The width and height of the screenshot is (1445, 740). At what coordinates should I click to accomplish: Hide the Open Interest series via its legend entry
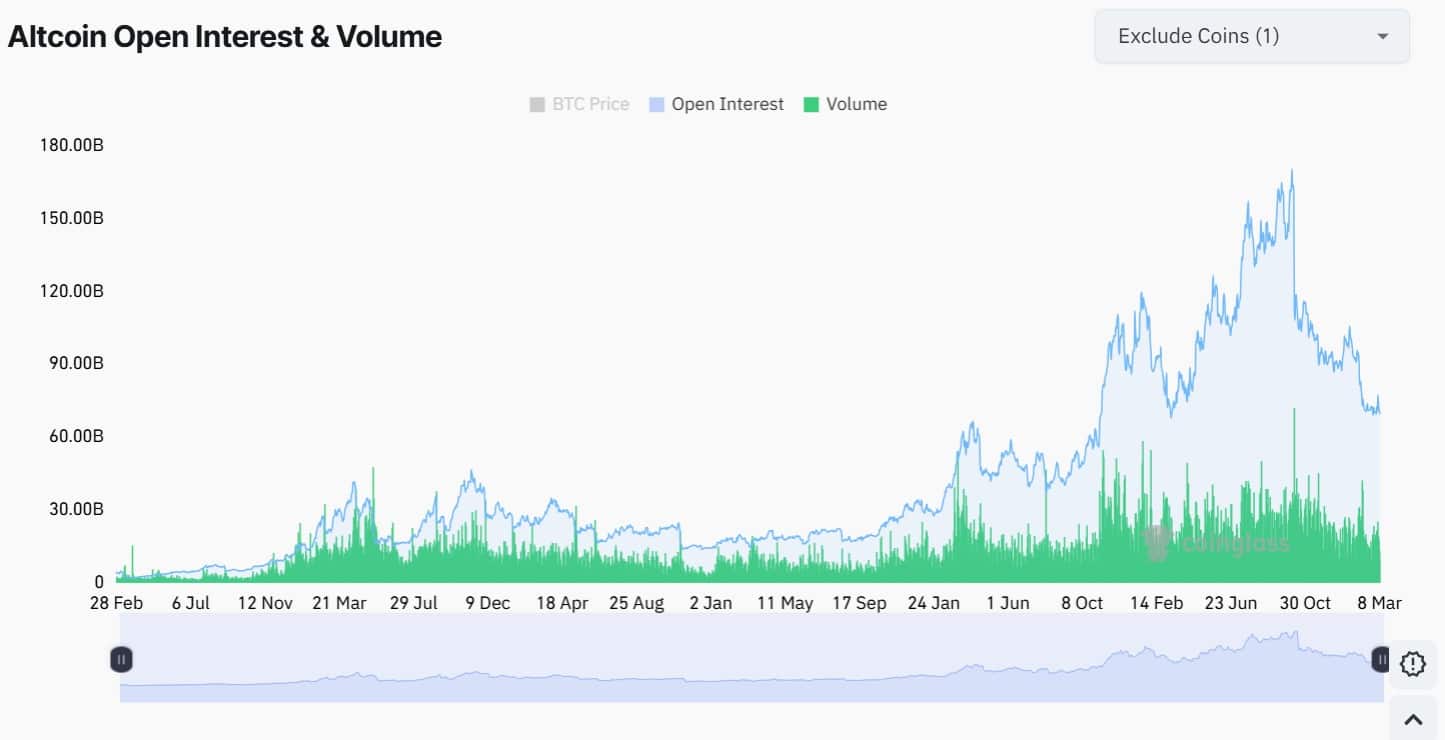[716, 104]
